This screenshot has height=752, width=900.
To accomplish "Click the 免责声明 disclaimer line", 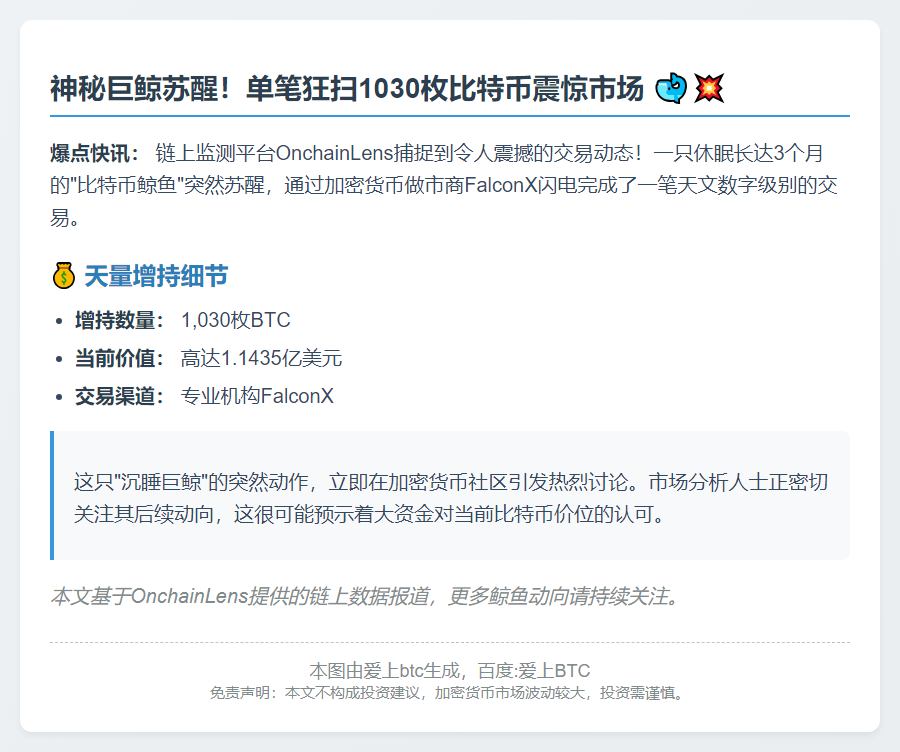I will (x=449, y=693).
